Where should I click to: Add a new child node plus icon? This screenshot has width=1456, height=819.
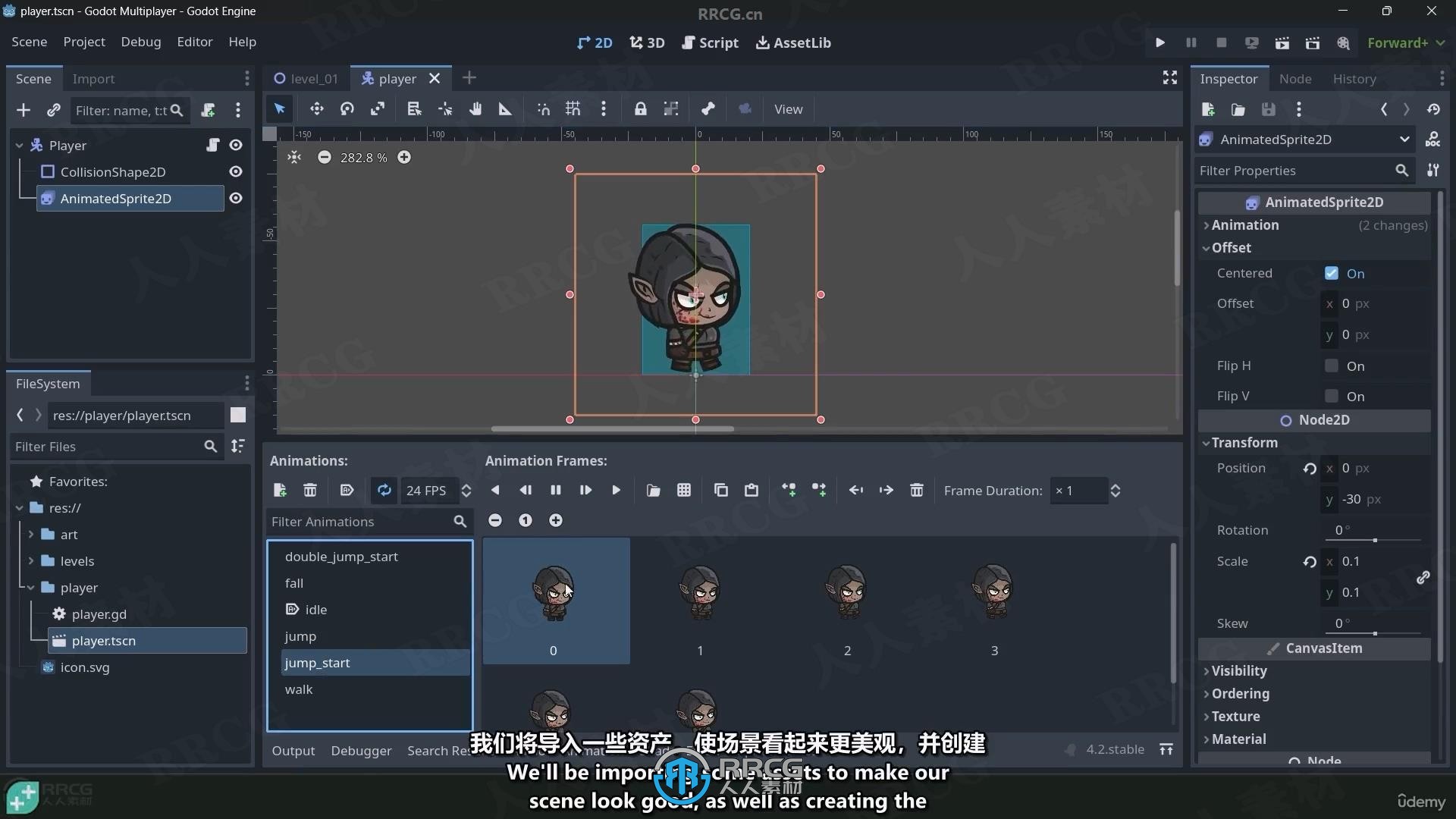tap(24, 111)
